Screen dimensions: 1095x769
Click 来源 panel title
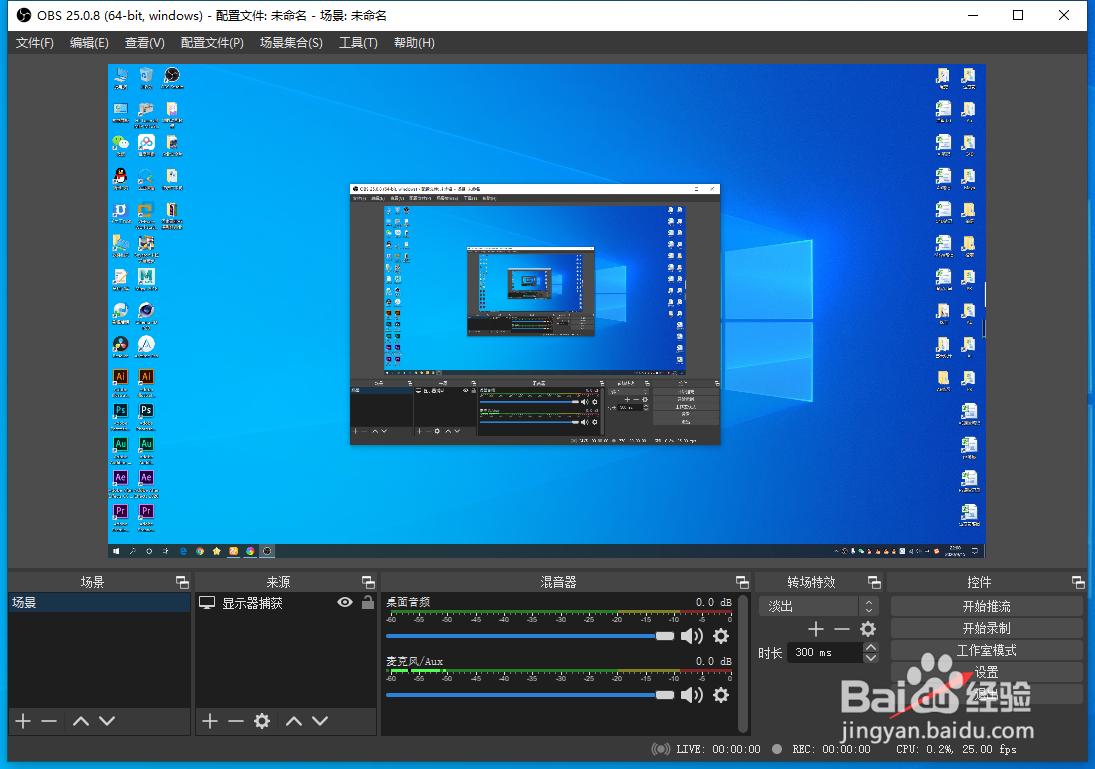278,582
